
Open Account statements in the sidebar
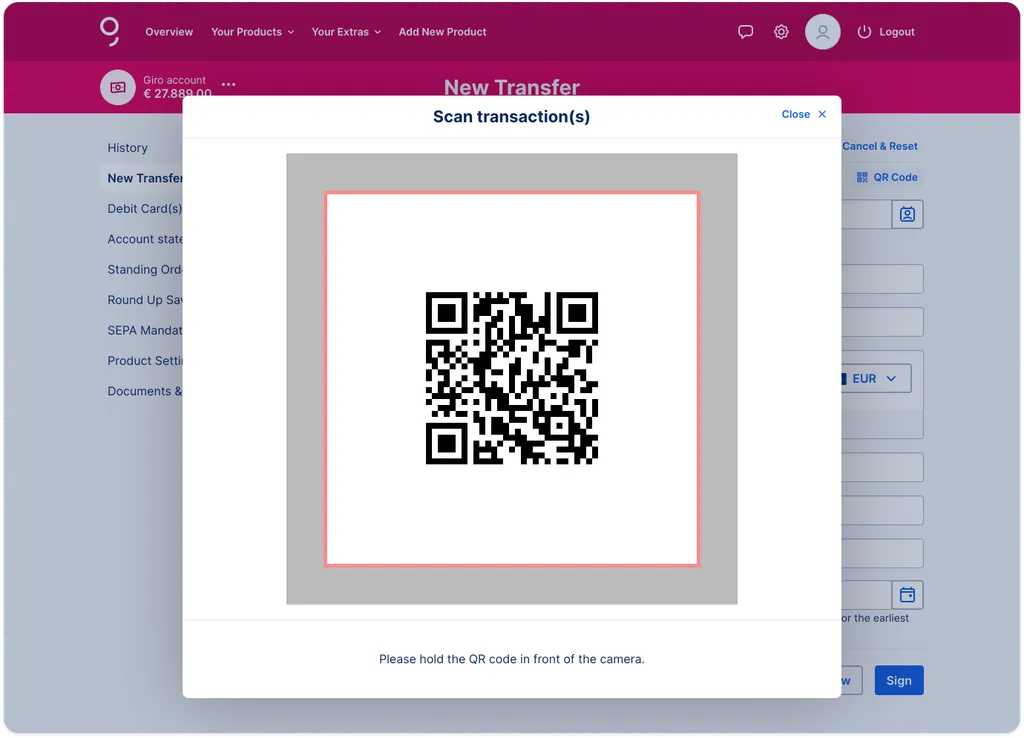(x=145, y=239)
